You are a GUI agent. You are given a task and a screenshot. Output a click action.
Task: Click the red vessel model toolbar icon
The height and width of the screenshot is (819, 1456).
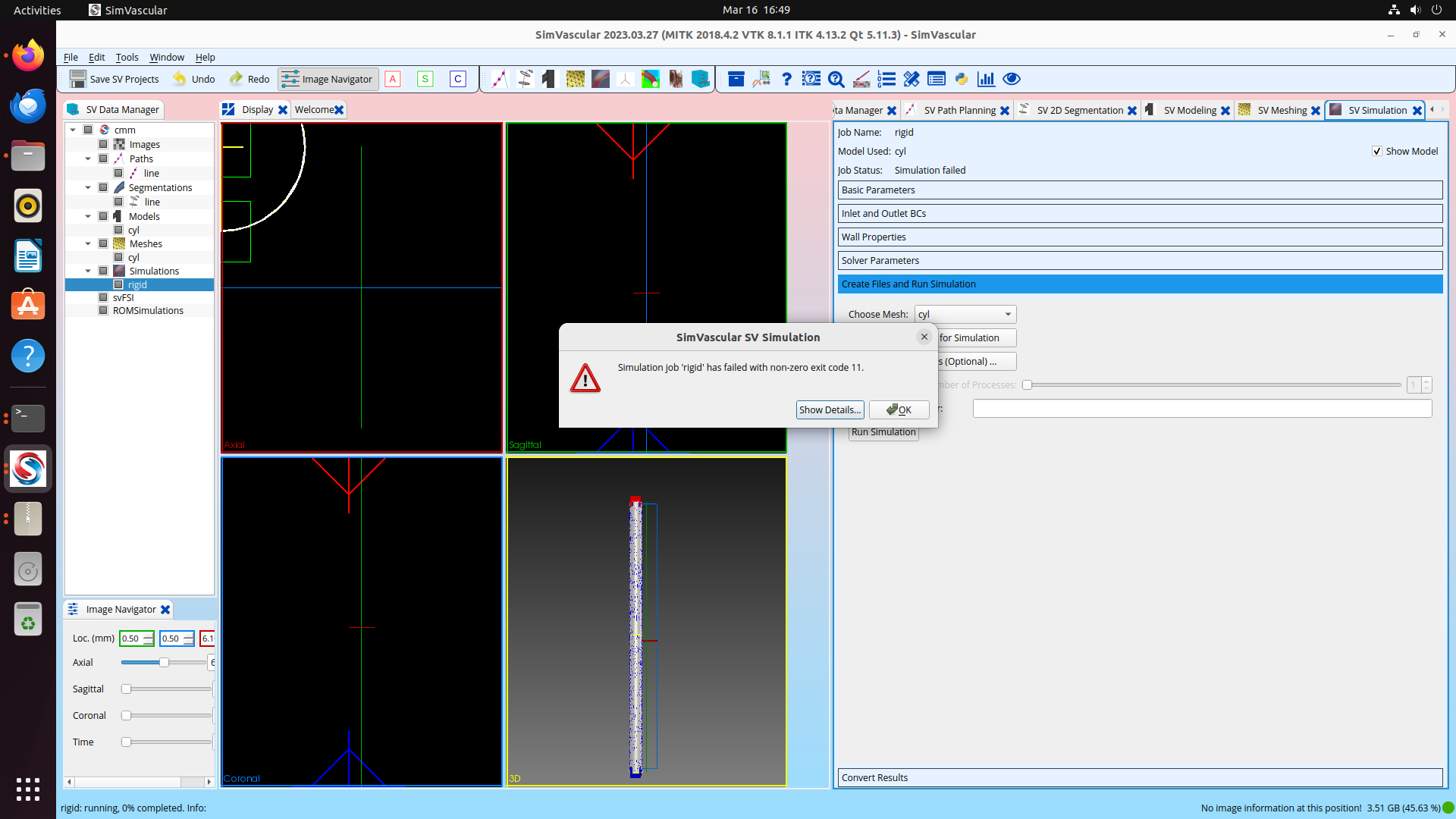676,79
